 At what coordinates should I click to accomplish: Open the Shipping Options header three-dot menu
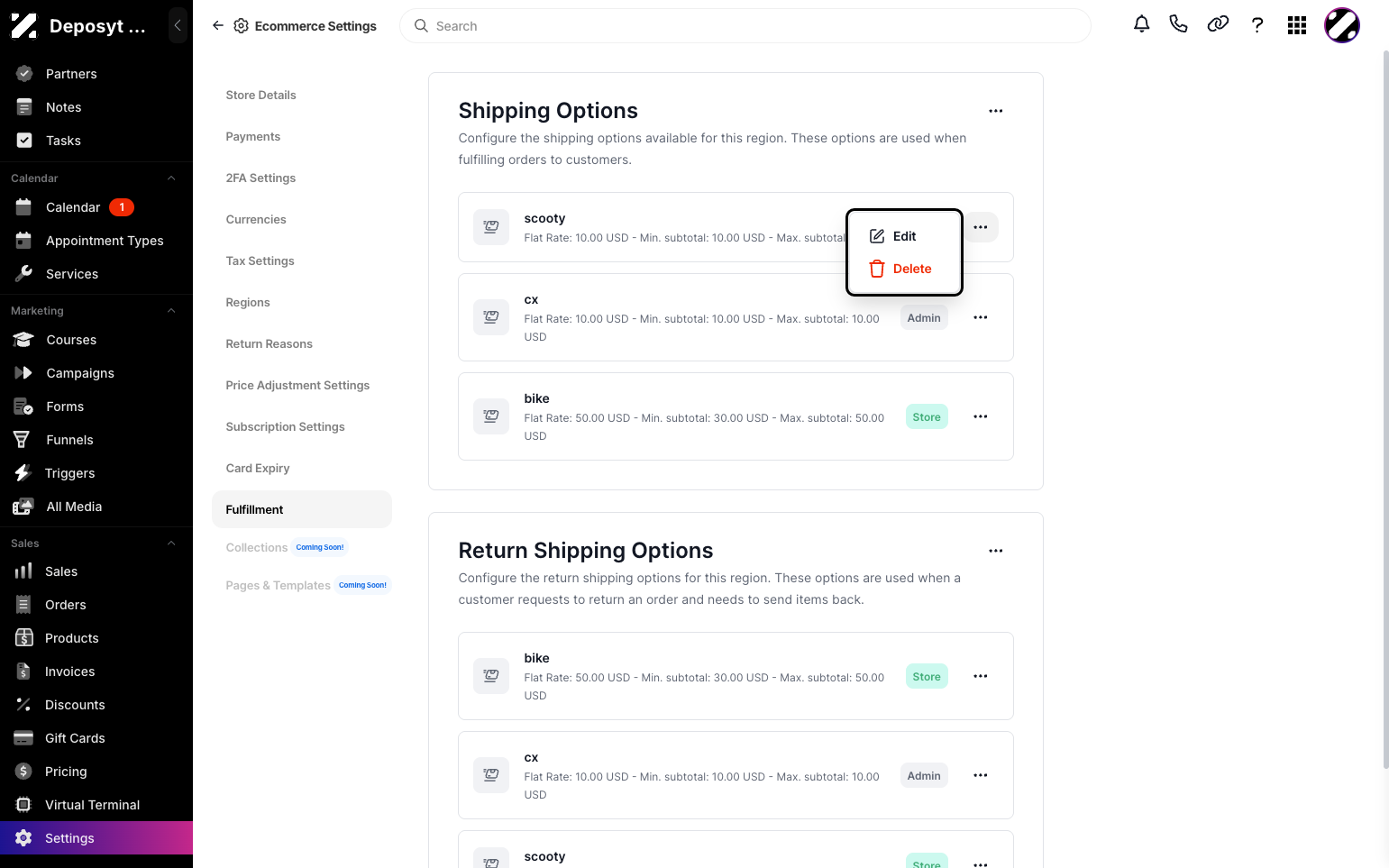coord(995,111)
